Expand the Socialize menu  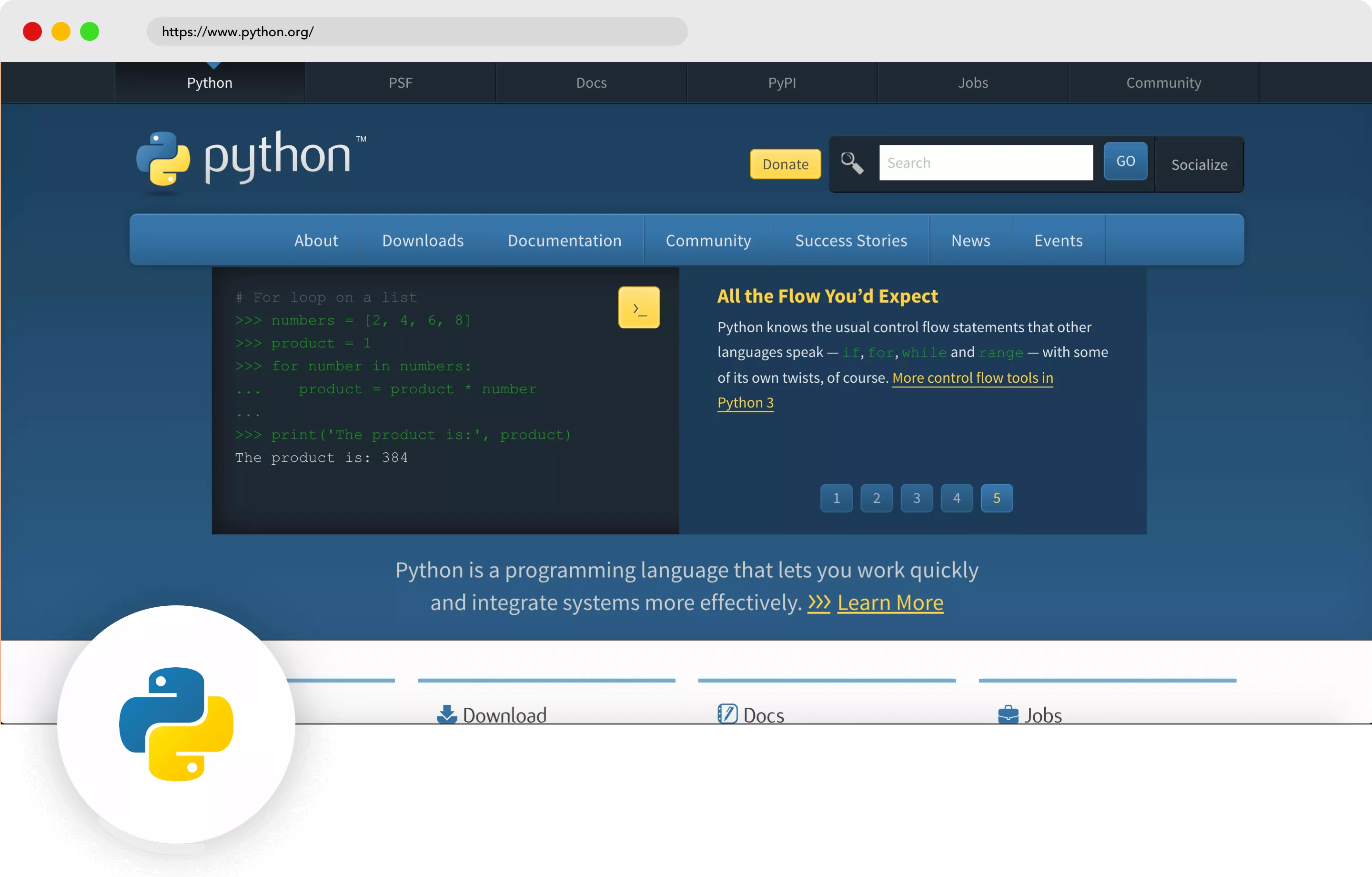[1200, 164]
